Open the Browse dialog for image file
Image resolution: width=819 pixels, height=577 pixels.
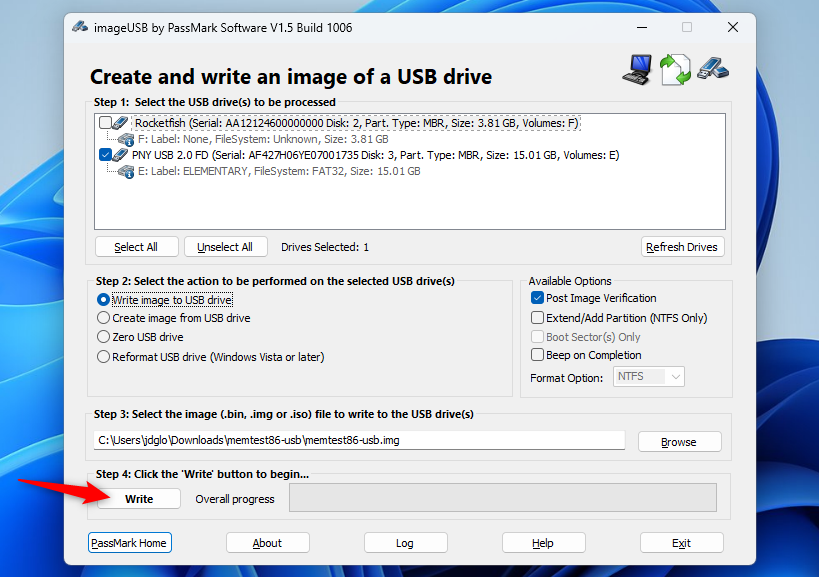click(679, 441)
